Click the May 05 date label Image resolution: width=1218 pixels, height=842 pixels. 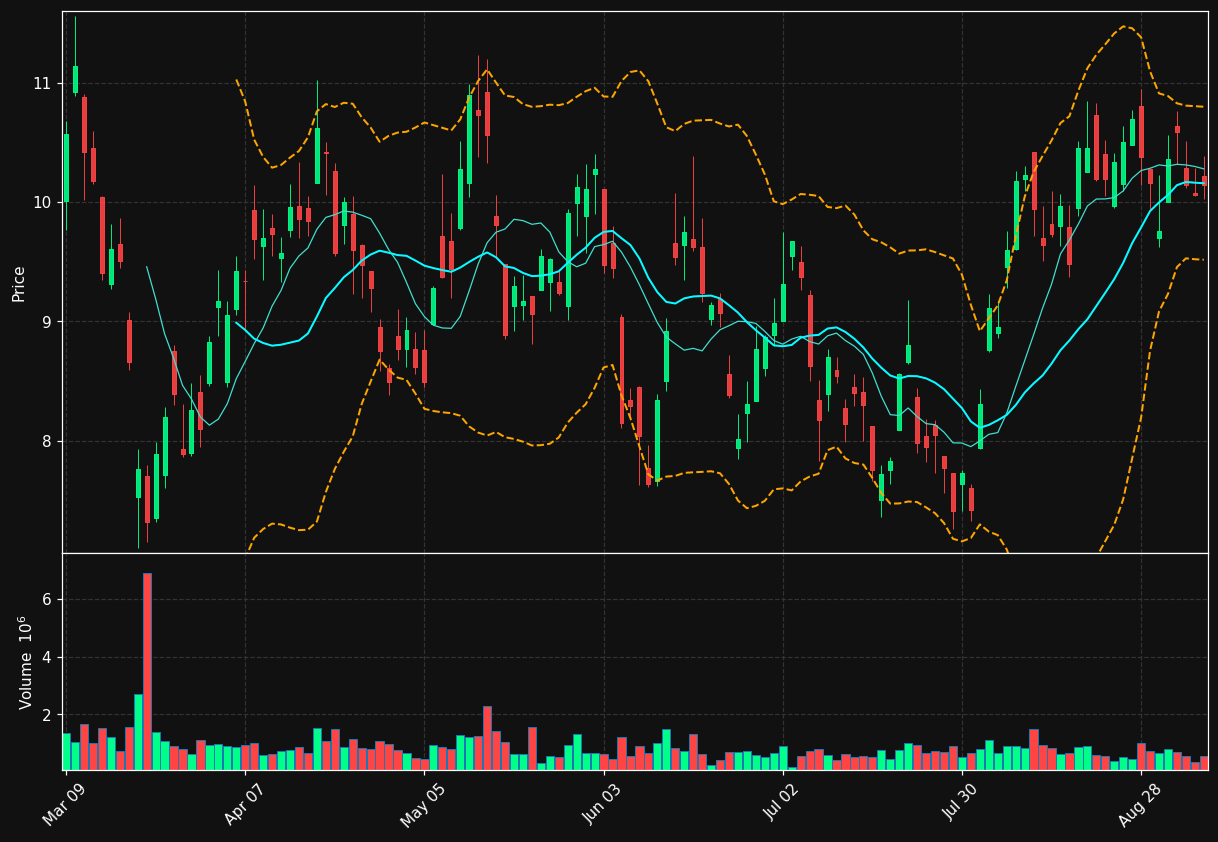point(421,804)
